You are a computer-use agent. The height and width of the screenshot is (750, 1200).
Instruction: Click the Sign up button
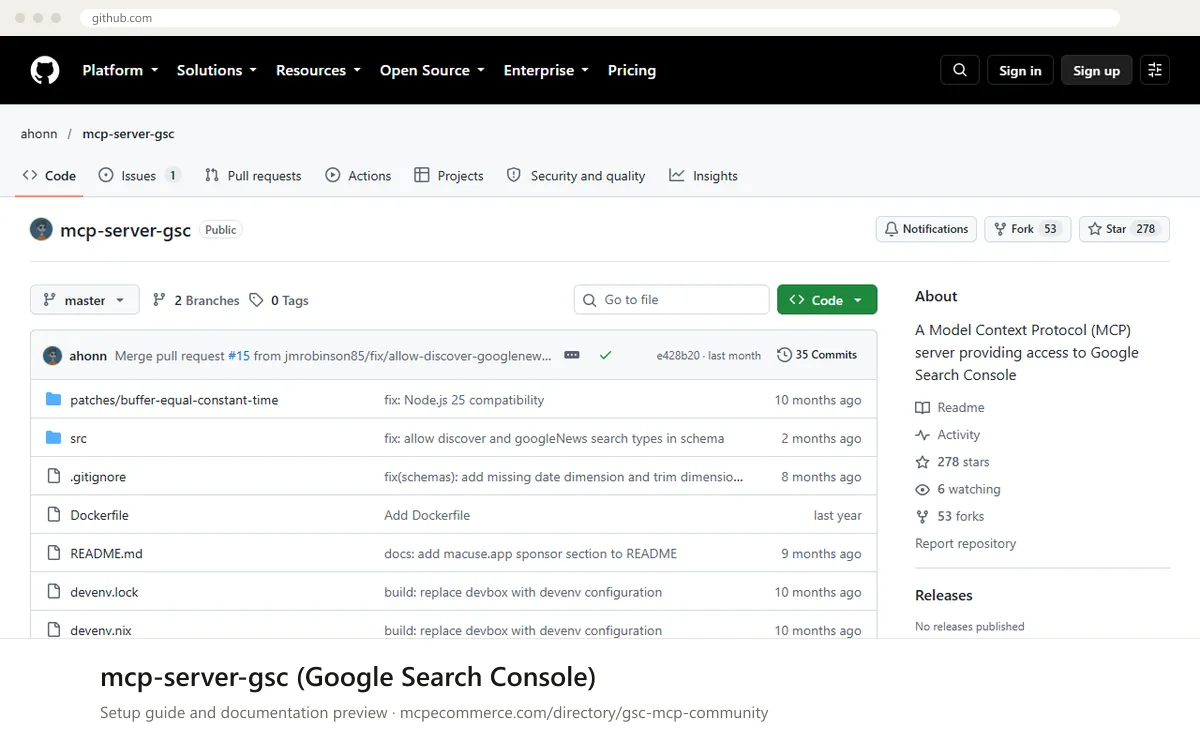tap(1097, 70)
